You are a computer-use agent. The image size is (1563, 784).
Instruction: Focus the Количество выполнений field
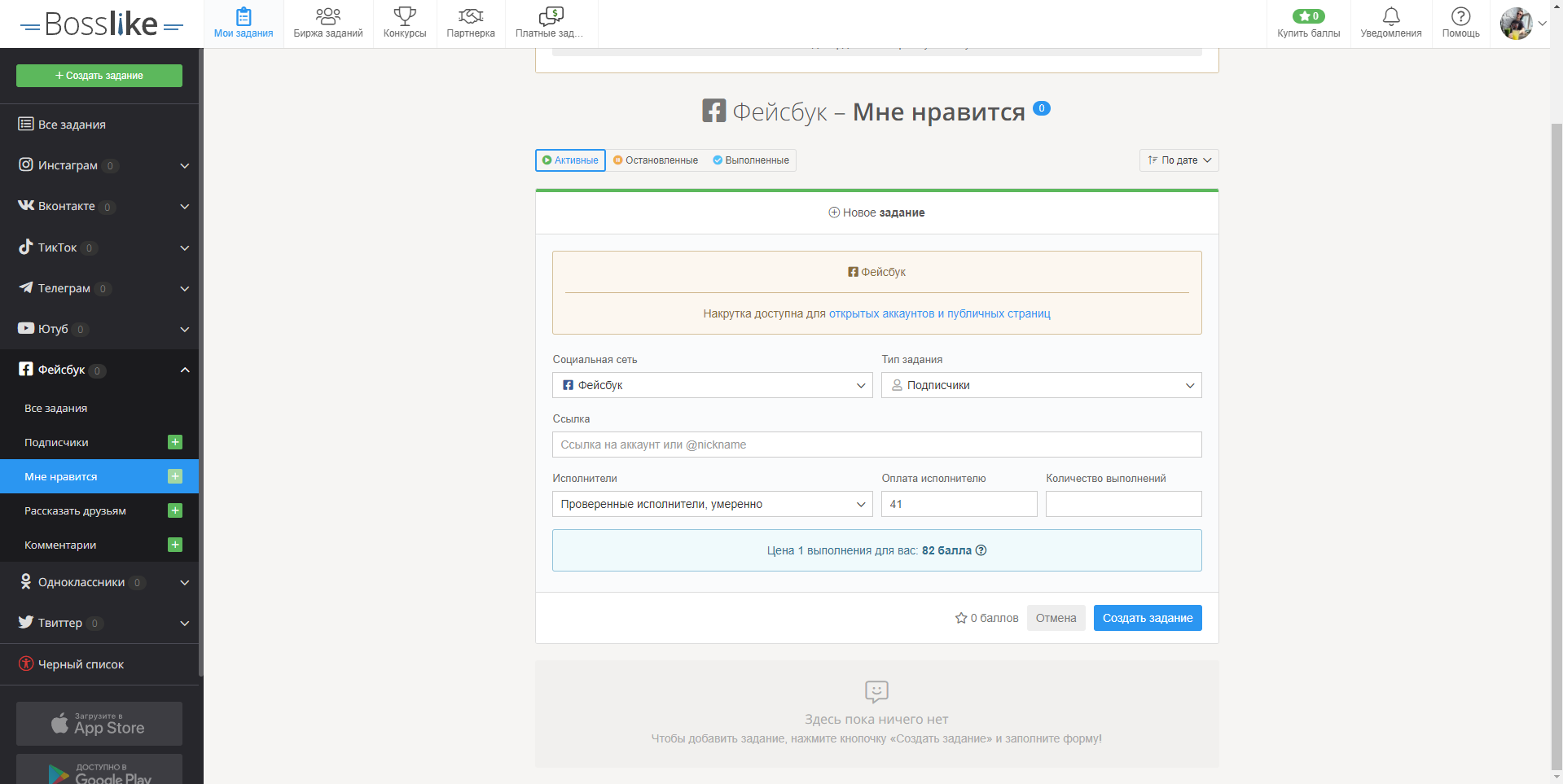pos(1124,504)
